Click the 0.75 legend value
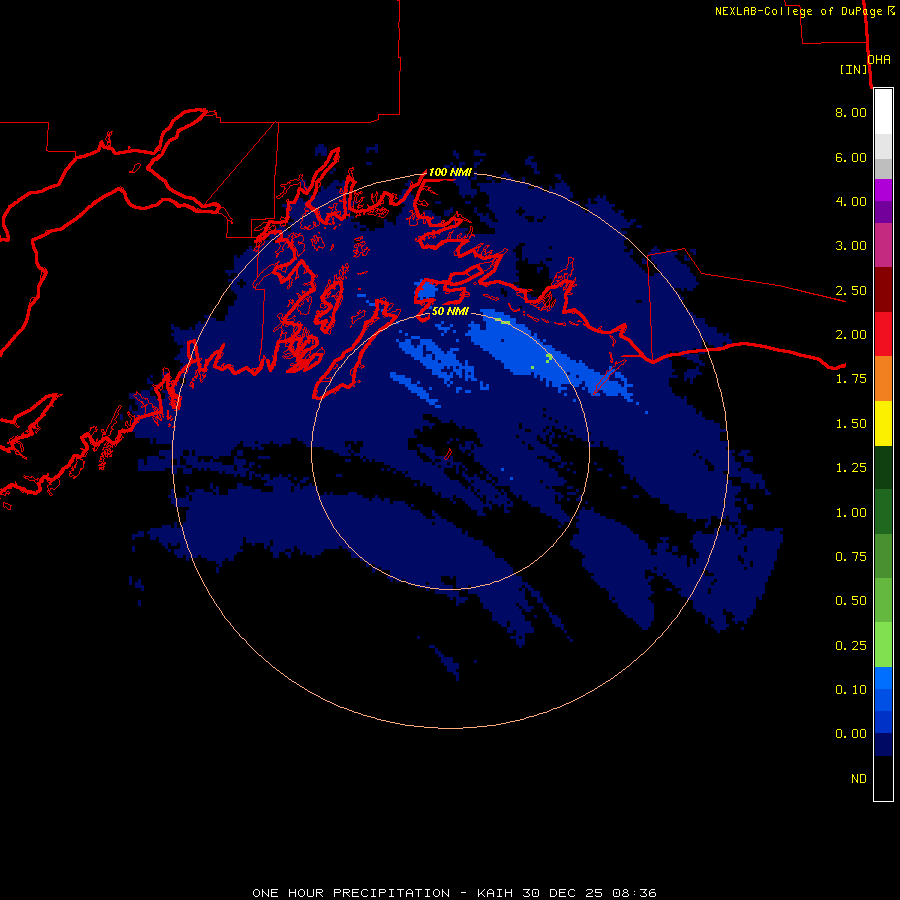This screenshot has width=900, height=900. (851, 557)
